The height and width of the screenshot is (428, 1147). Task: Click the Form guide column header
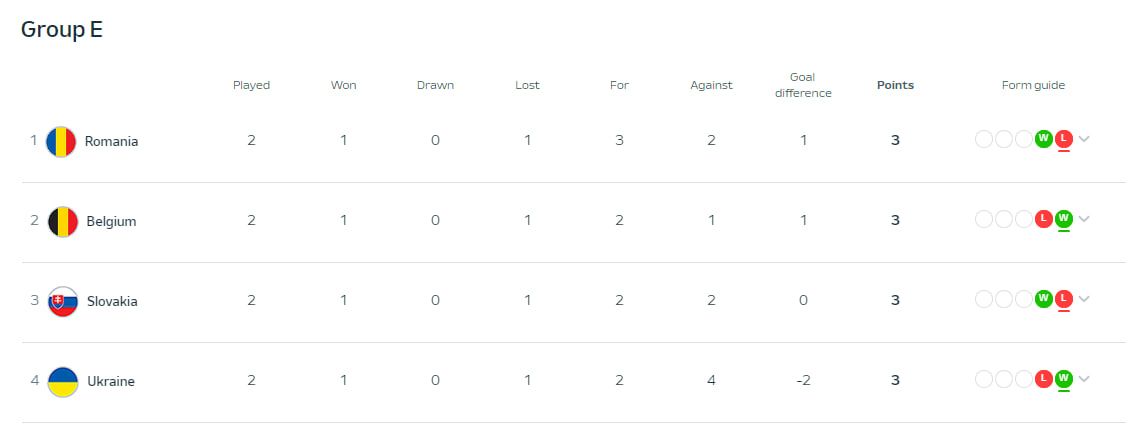(x=1033, y=85)
